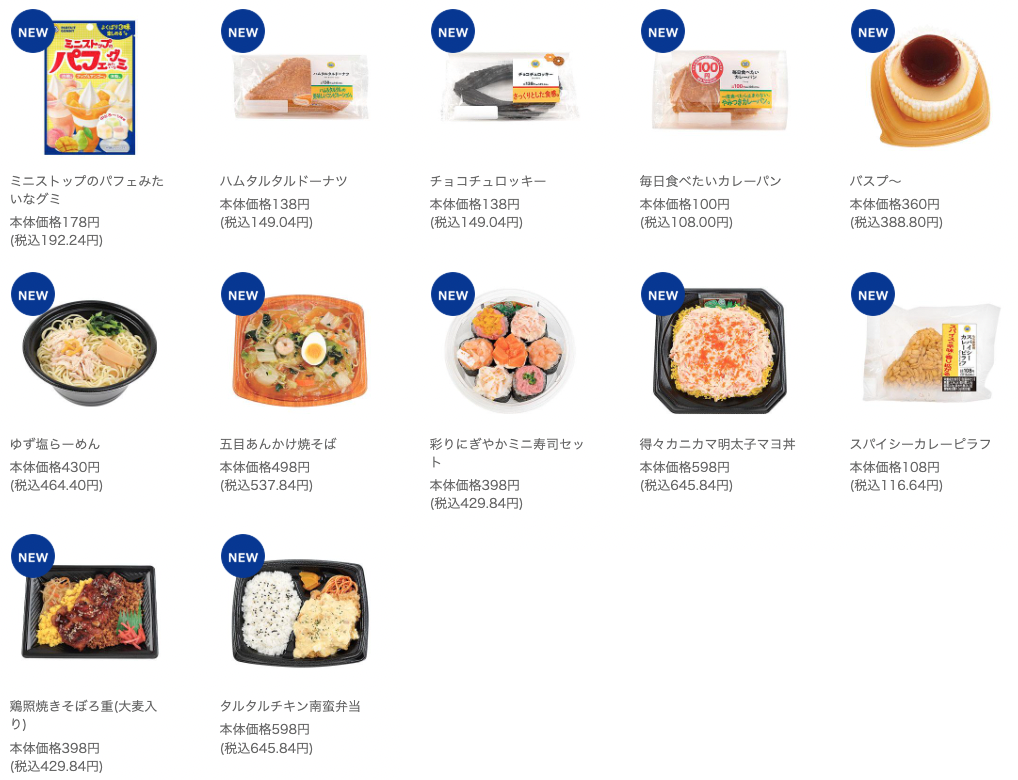The image size is (1018, 780).
Task: Open the 毎日食べたいカレーパン title link
Action: tap(710, 181)
